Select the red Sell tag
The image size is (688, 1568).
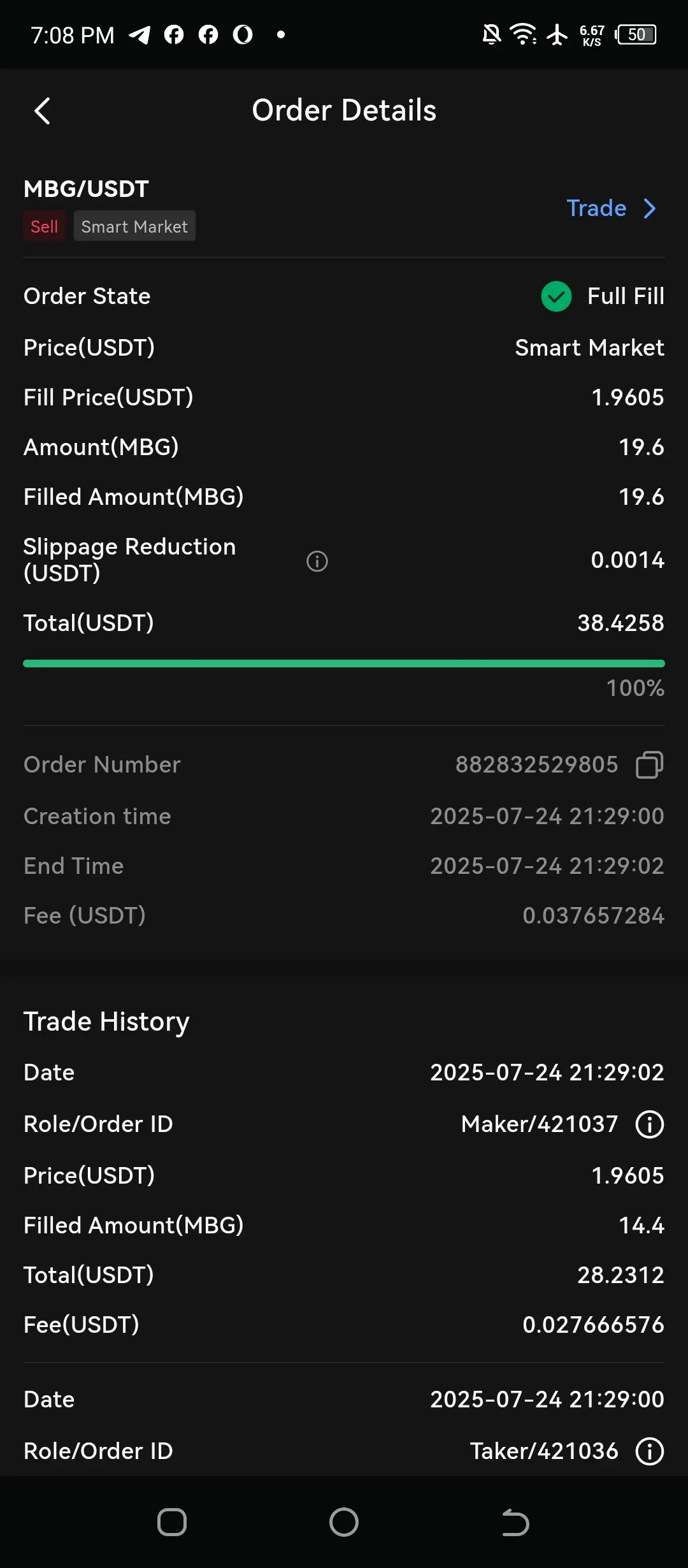click(x=45, y=226)
